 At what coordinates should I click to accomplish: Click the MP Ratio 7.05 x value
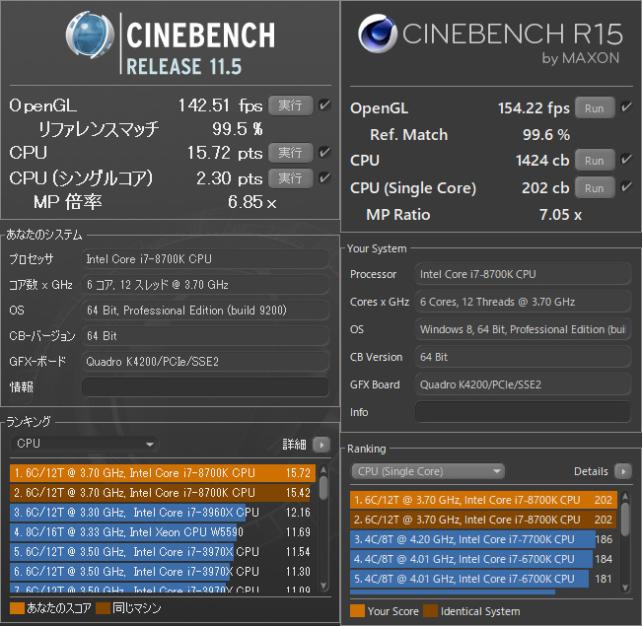[x=560, y=215]
